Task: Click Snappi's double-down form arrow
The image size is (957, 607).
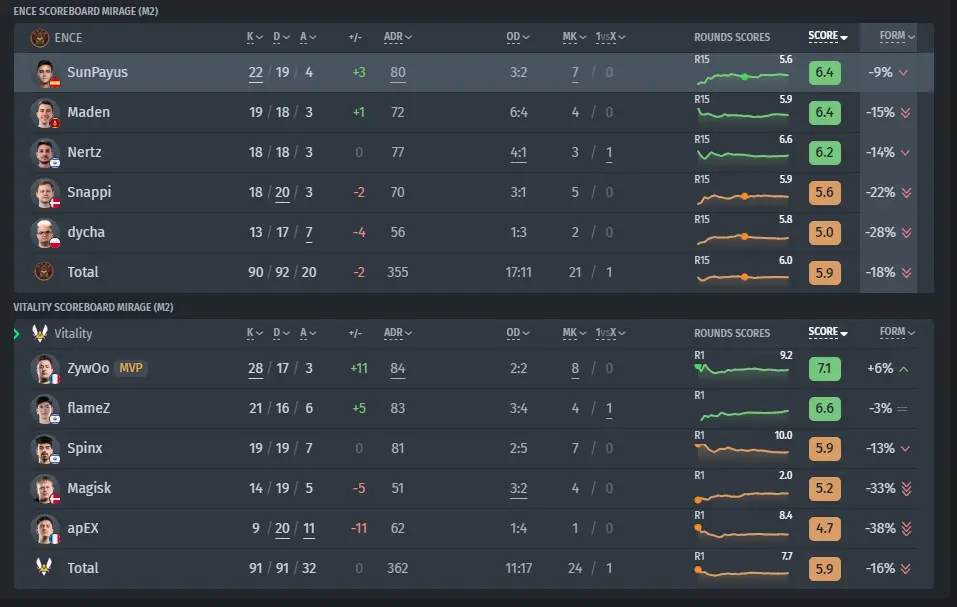Action: pyautogui.click(x=906, y=193)
